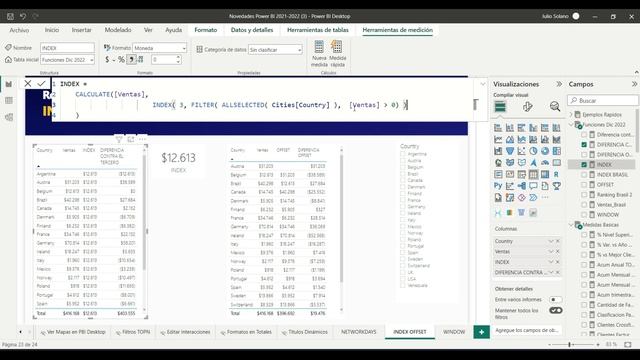Collapse Funciones Dic 2022 table
This screenshot has width=640, height=360.
click(x=571, y=124)
